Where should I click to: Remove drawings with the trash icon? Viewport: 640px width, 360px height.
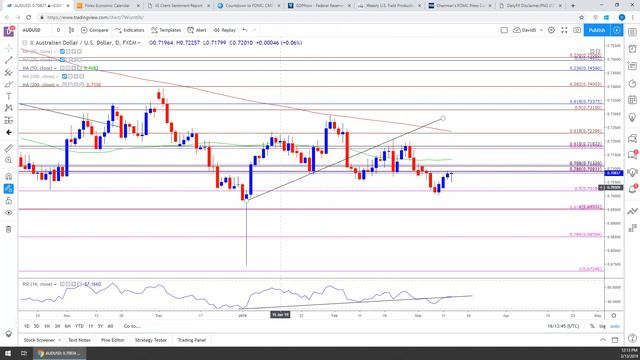pyautogui.click(x=9, y=229)
